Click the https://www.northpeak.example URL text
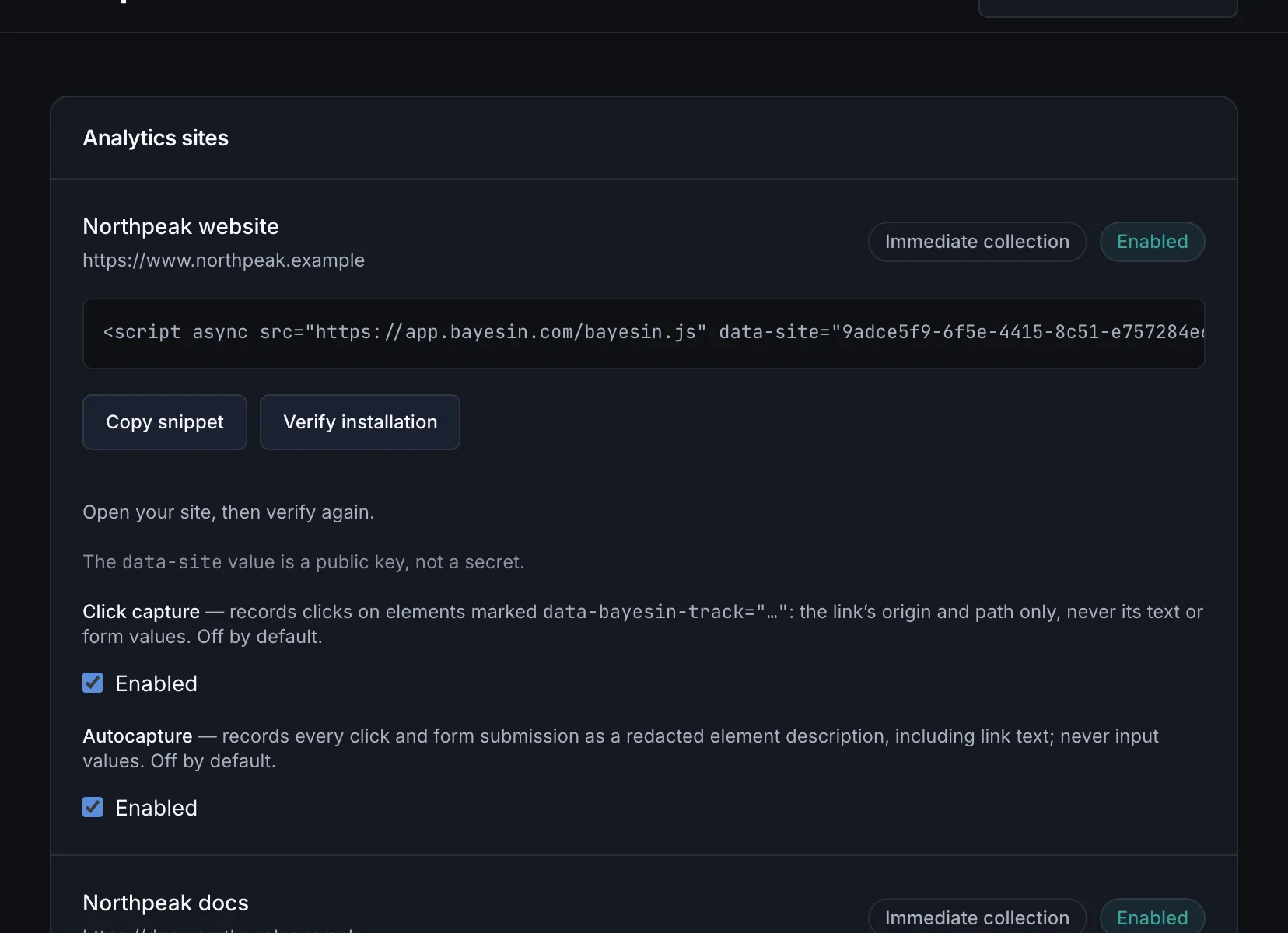The width and height of the screenshot is (1288, 933). (224, 260)
